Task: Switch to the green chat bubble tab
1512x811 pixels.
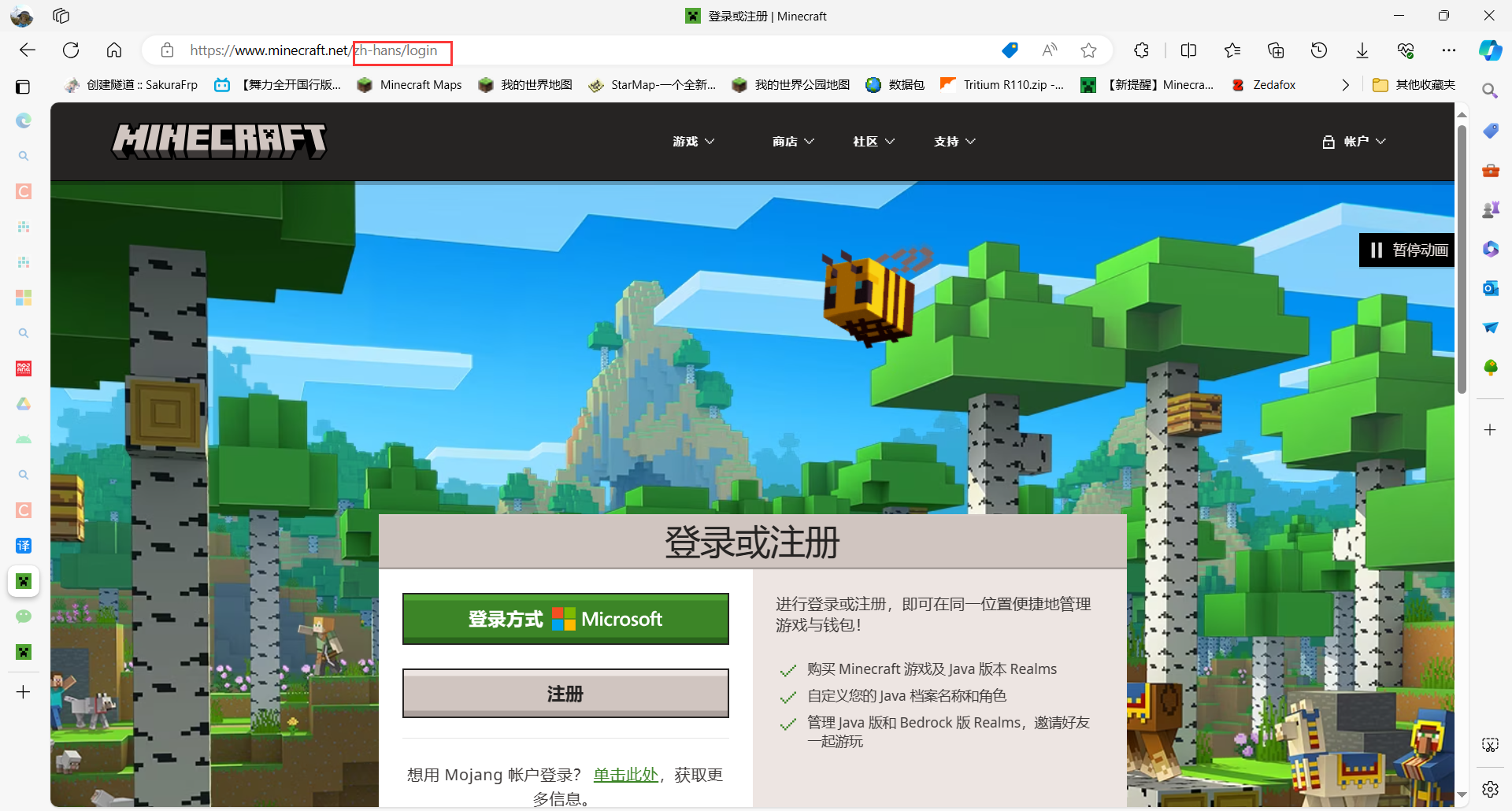Action: point(24,617)
